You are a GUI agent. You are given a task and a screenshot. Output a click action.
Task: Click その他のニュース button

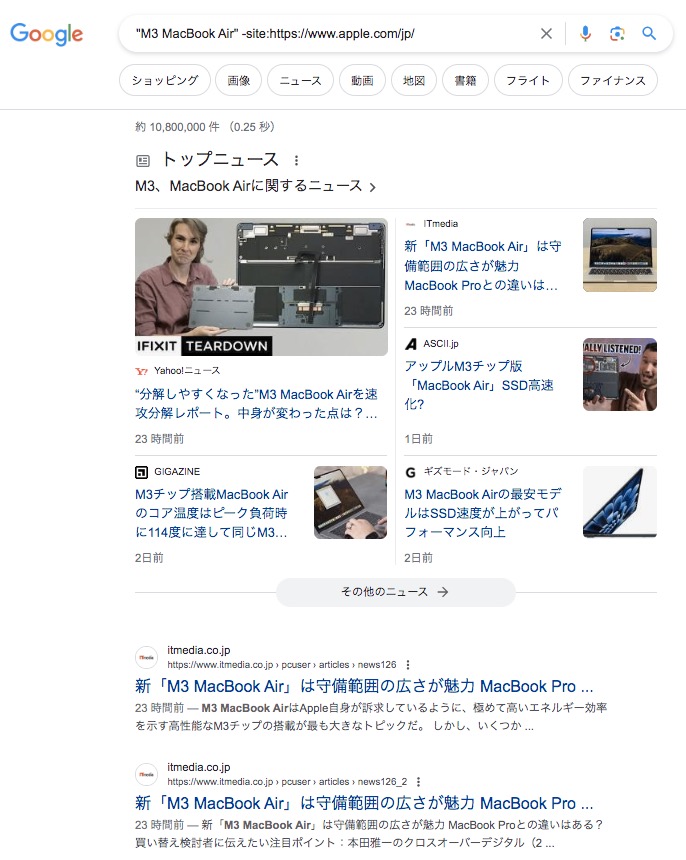395,592
